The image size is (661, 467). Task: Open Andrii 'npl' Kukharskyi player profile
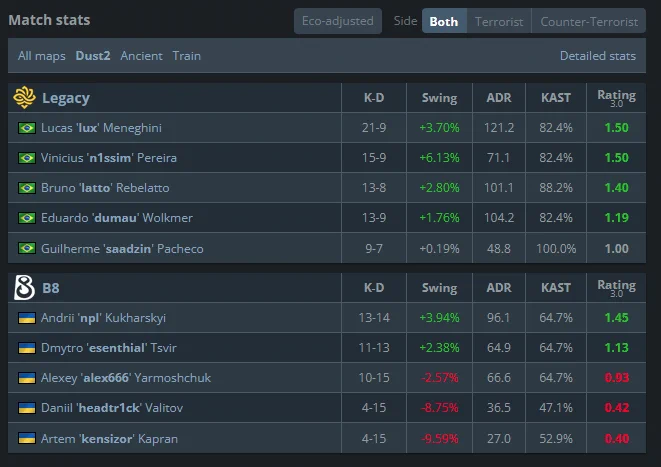(x=103, y=318)
